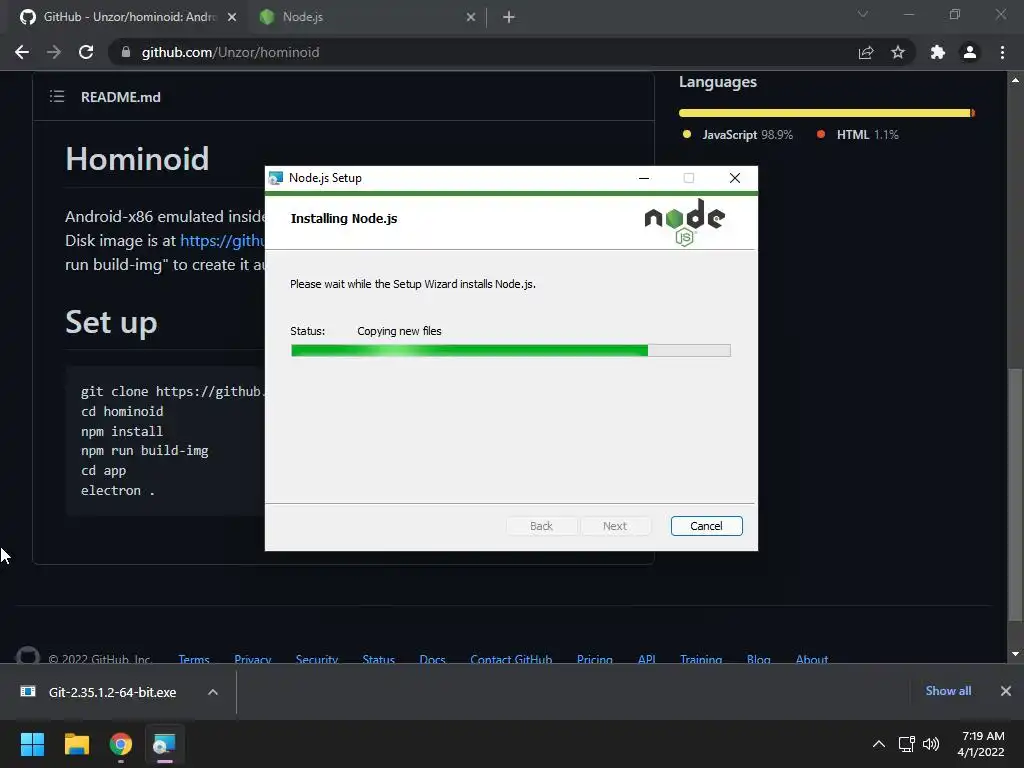
Task: Open the Security footer link
Action: 317,658
